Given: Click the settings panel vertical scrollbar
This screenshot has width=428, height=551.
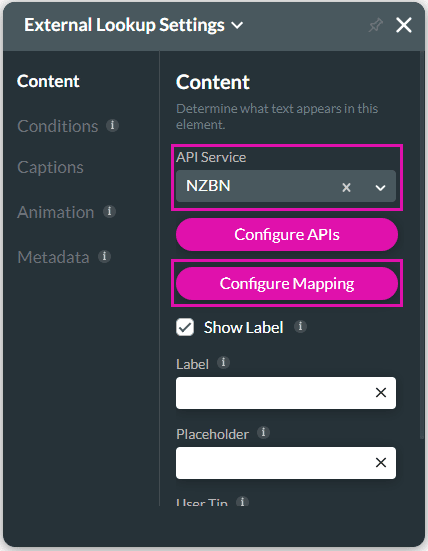Looking at the screenshot, I should coord(422,245).
